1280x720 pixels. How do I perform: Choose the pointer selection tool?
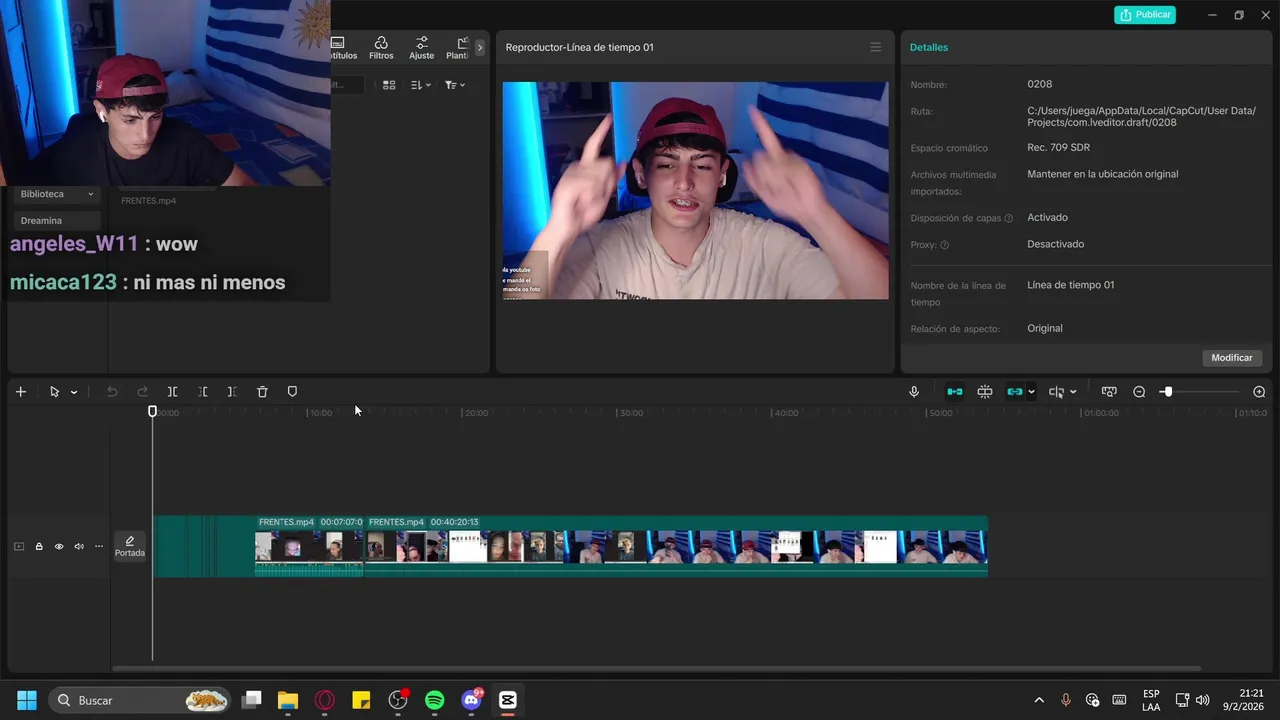[x=55, y=392]
